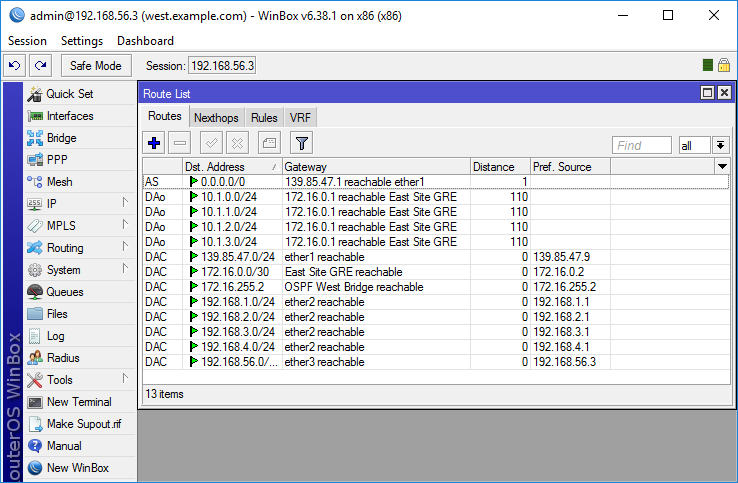Viewport: 738px width, 483px height.
Task: Sort by Gateway column header
Action: coord(376,167)
